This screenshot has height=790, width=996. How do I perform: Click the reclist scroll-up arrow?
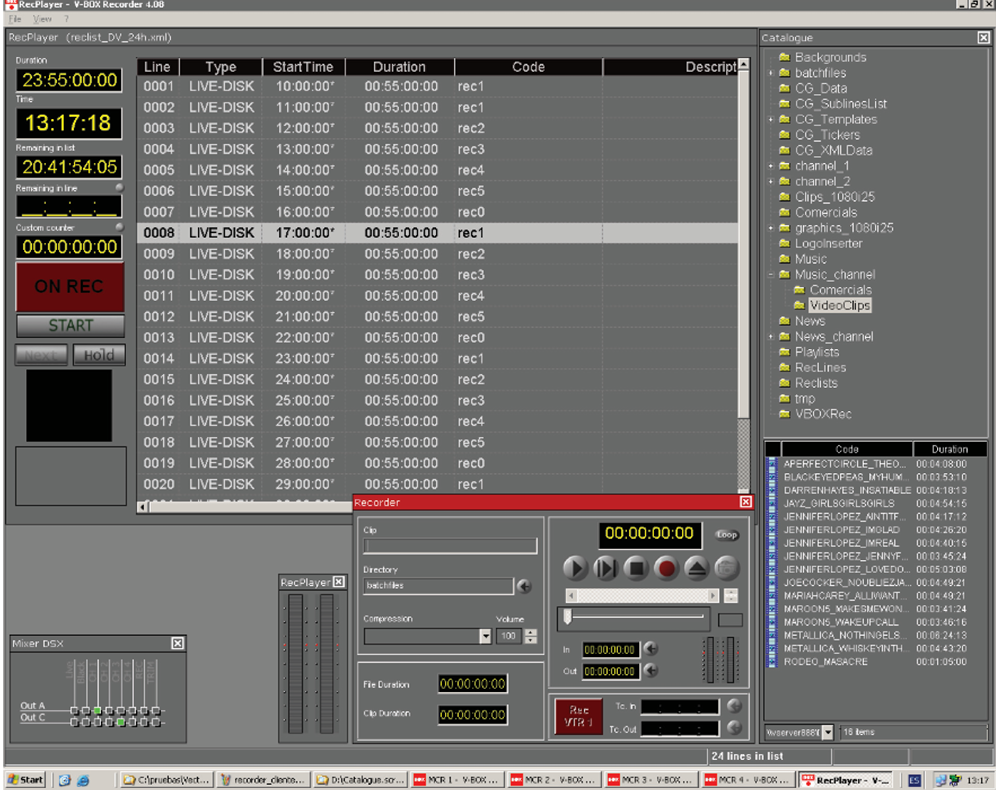743,64
